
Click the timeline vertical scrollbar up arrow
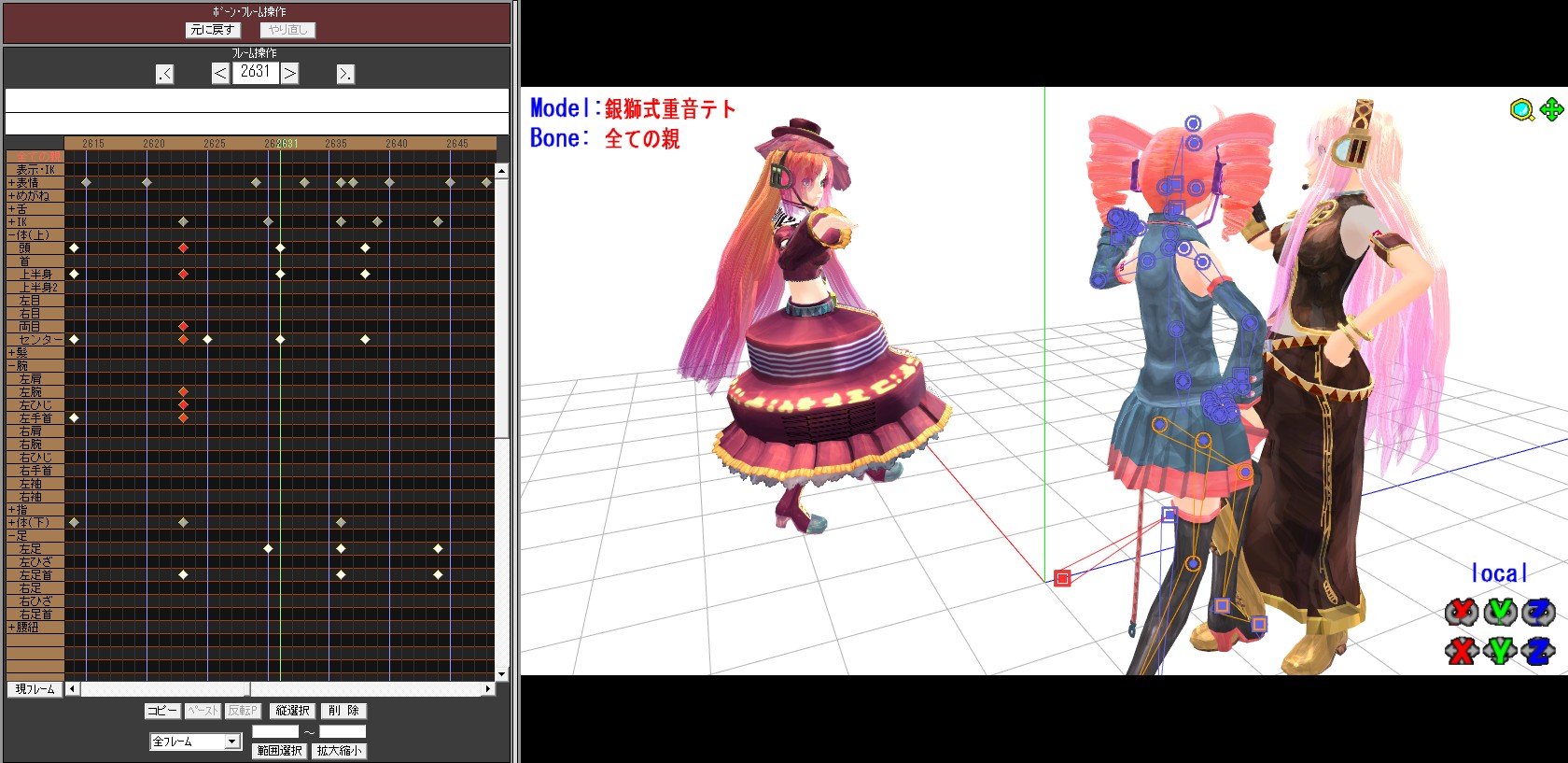(502, 171)
